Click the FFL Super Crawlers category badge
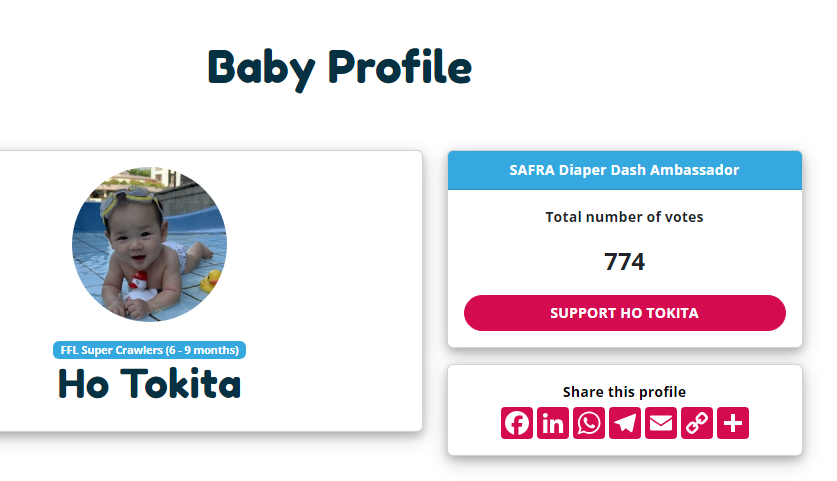The image size is (837, 481). pyautogui.click(x=149, y=350)
